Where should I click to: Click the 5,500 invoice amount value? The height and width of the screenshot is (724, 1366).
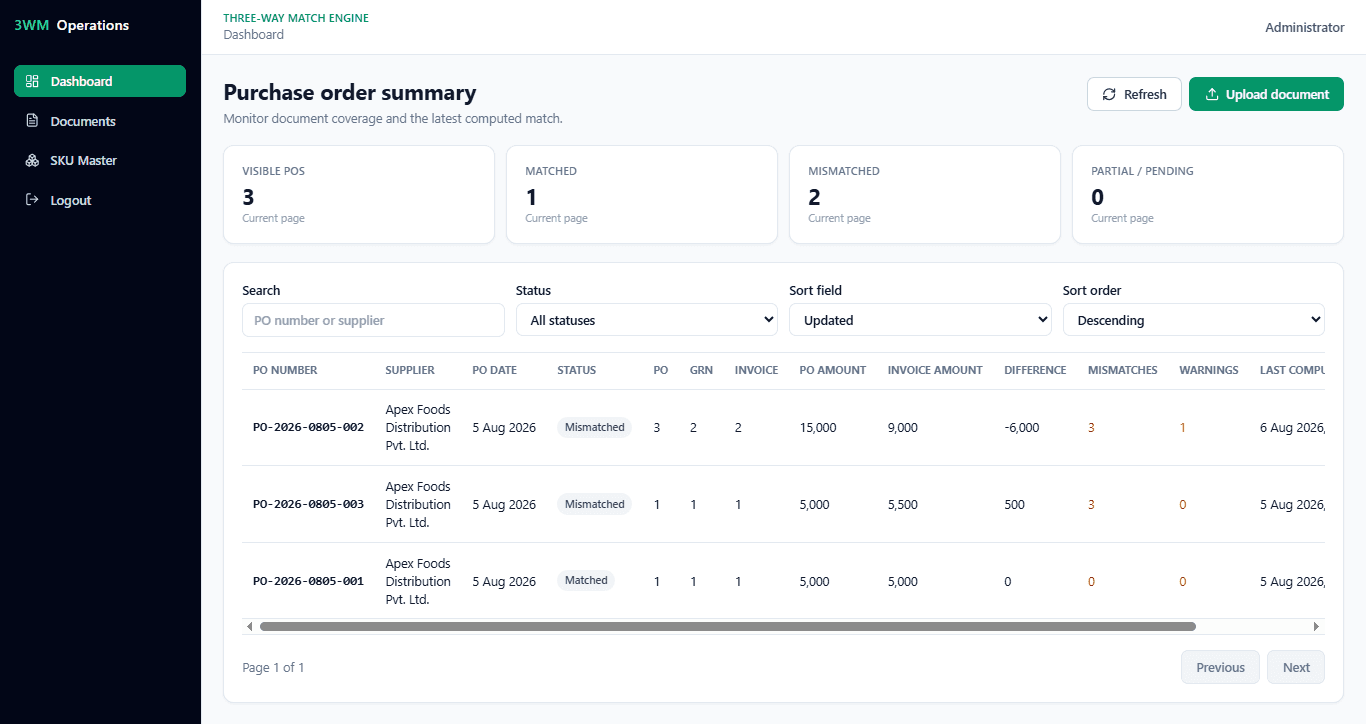pyautogui.click(x=903, y=504)
